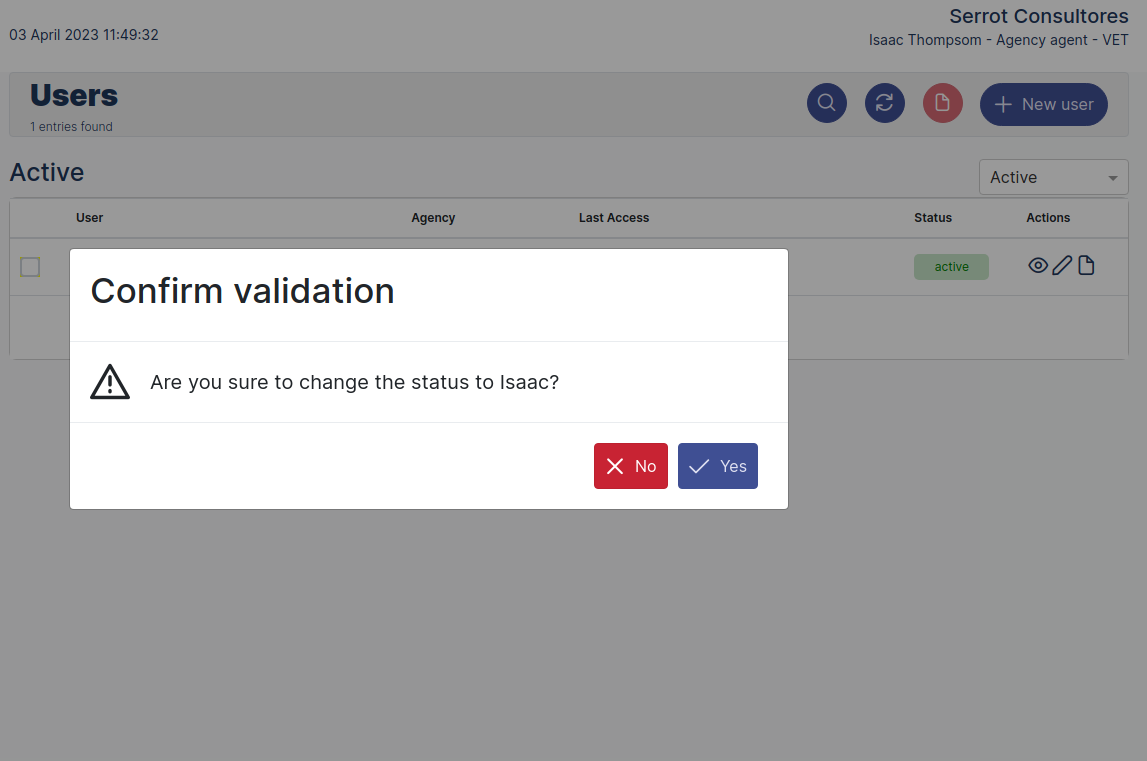Viewport: 1147px width, 761px height.
Task: Open the user document icon in Actions
Action: click(x=1086, y=265)
